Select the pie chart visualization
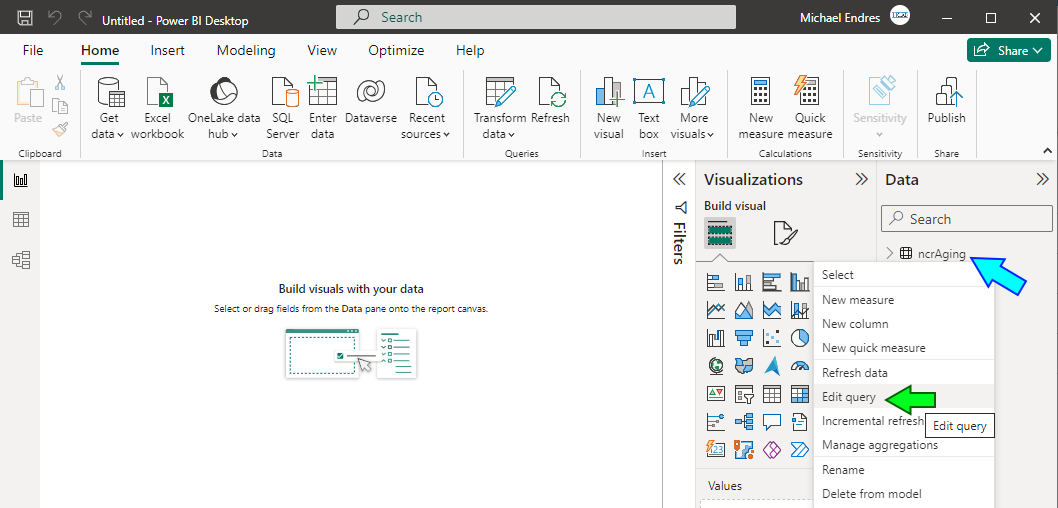This screenshot has height=508, width=1058. pos(800,337)
